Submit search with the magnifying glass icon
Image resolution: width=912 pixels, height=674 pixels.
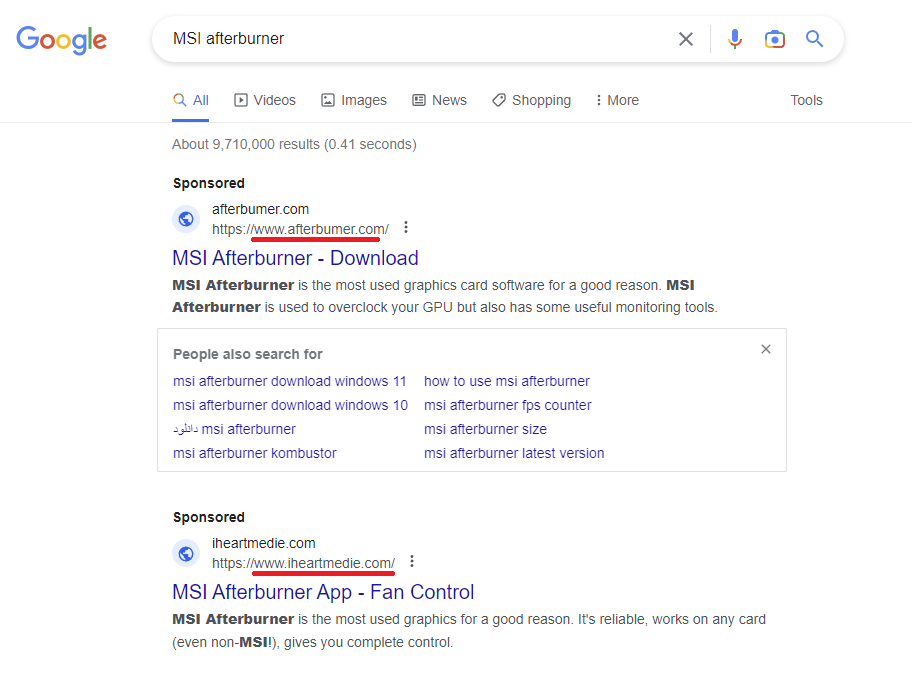coord(814,39)
